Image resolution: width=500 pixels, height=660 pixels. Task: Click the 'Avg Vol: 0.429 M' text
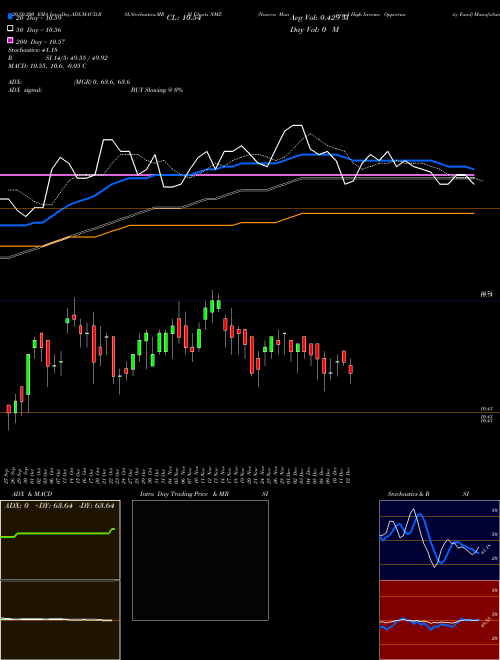320,18
